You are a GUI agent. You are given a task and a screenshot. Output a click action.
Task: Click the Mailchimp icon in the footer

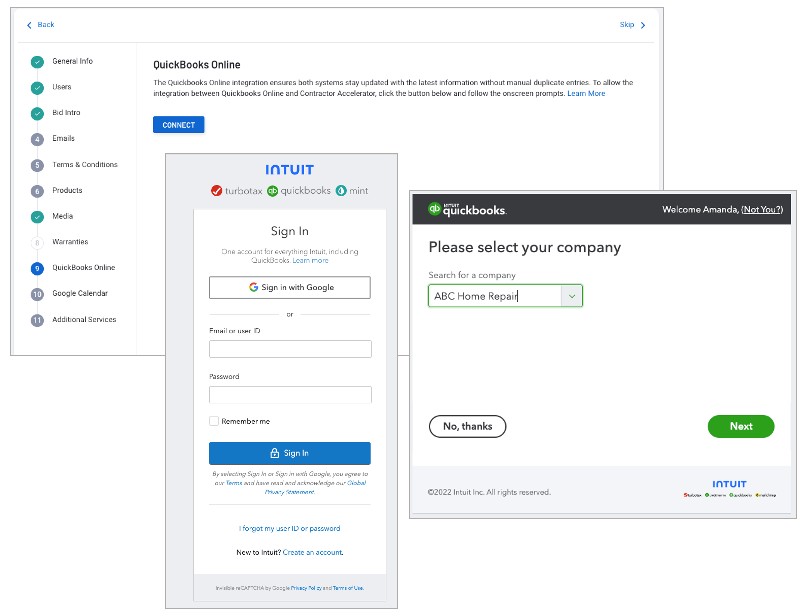(x=757, y=495)
